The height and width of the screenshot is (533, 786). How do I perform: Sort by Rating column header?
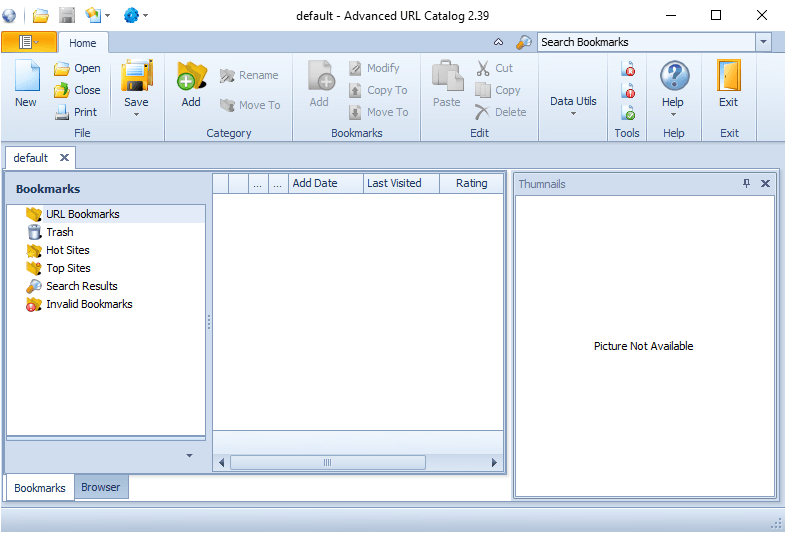pyautogui.click(x=471, y=184)
